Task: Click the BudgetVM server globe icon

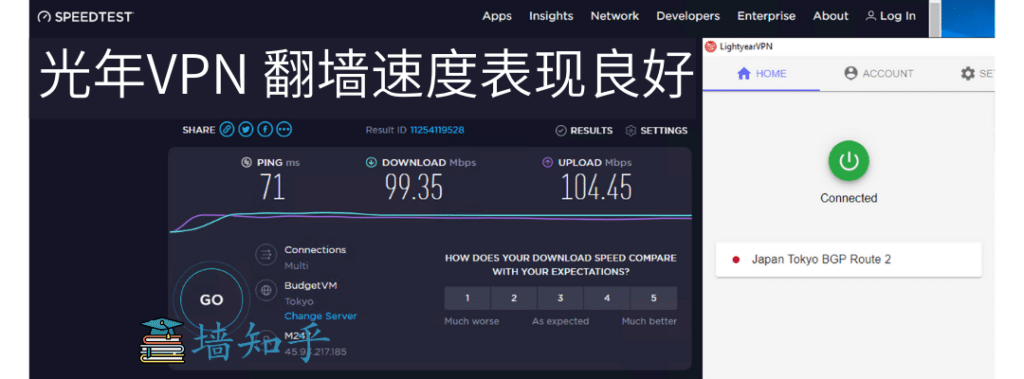Action: click(x=266, y=290)
